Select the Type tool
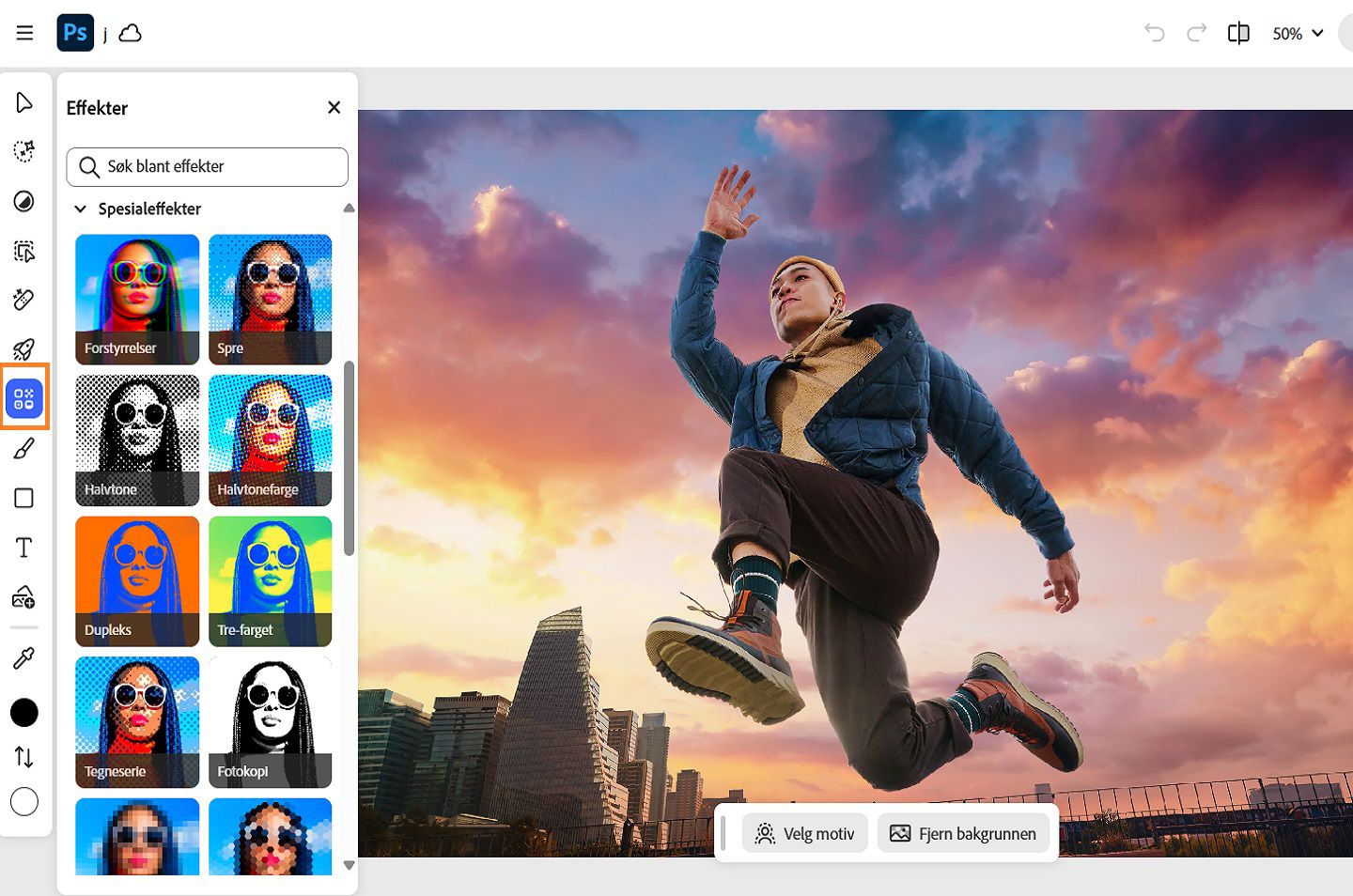Screen dimensions: 1353x896 [24, 548]
